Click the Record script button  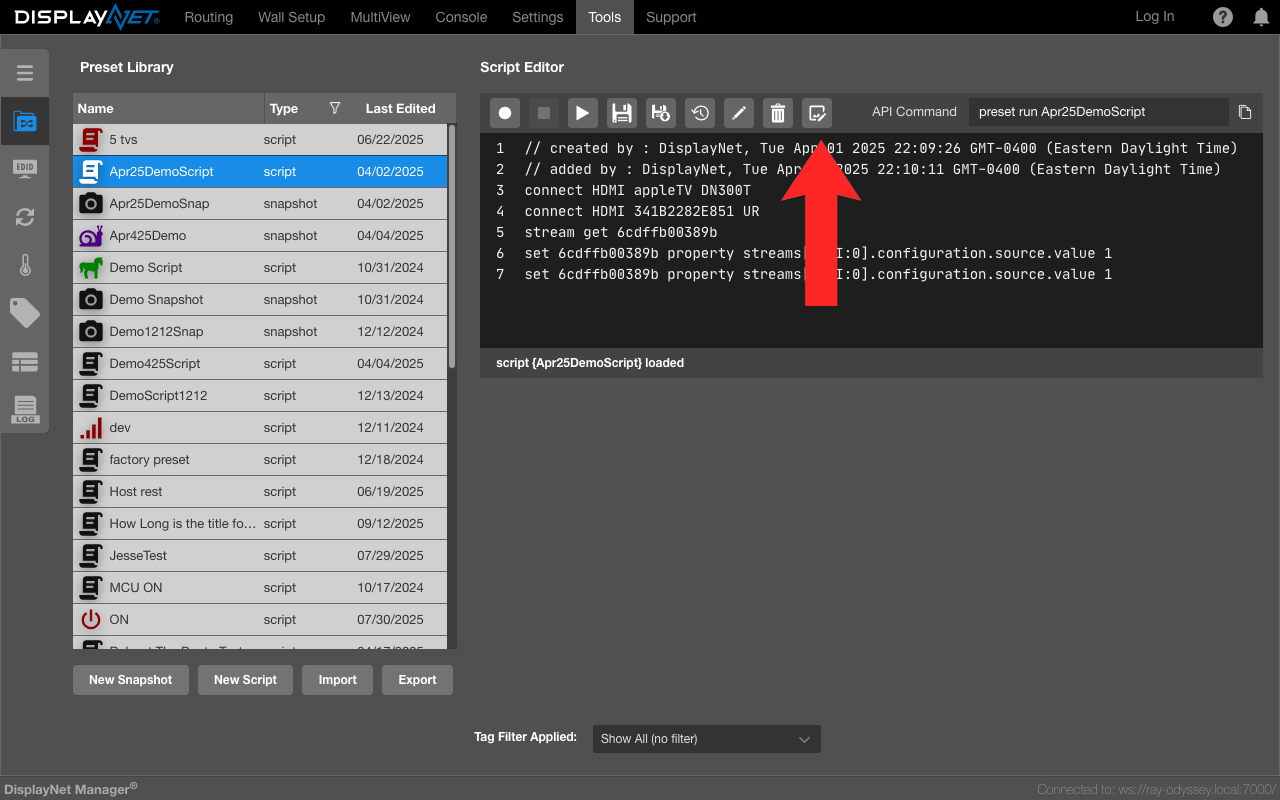click(x=505, y=113)
